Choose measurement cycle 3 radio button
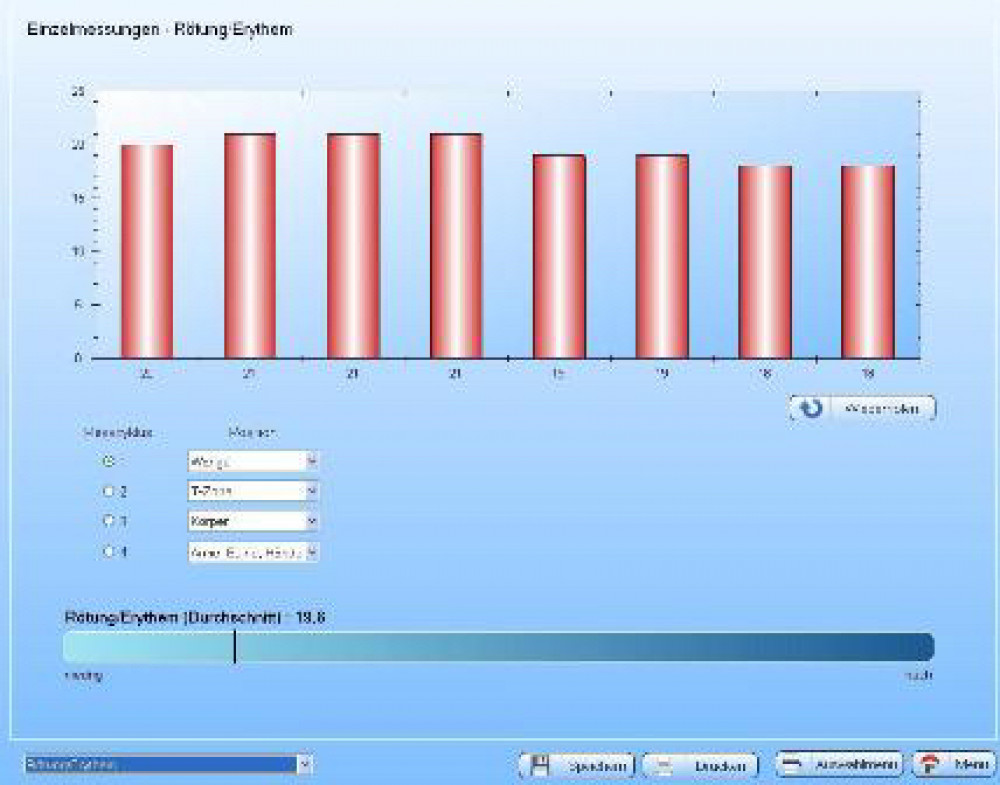This screenshot has width=1000, height=785. pos(109,521)
